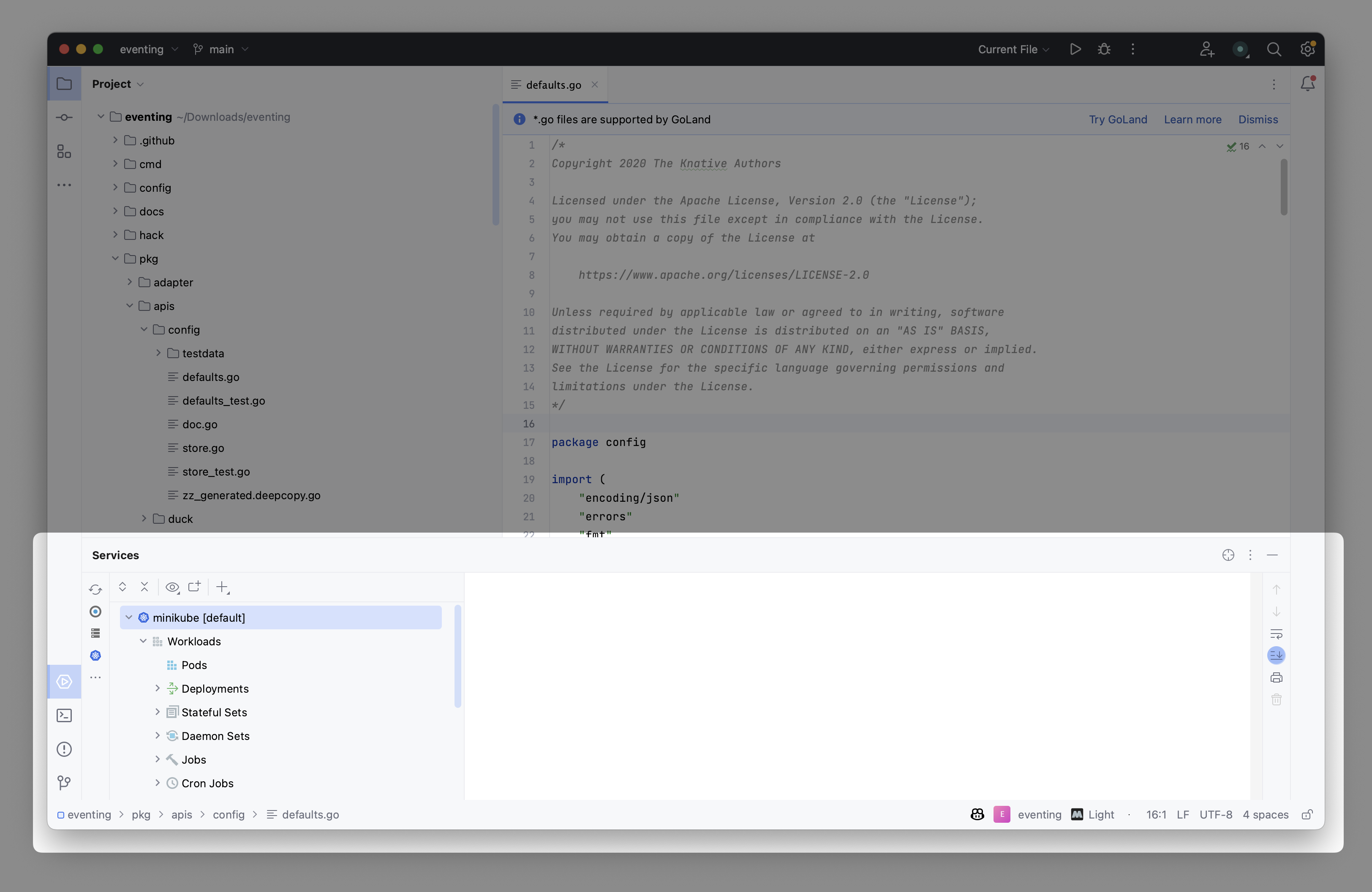This screenshot has width=1372, height=892.
Task: Open the Current File run configuration dropdown
Action: 1013,49
